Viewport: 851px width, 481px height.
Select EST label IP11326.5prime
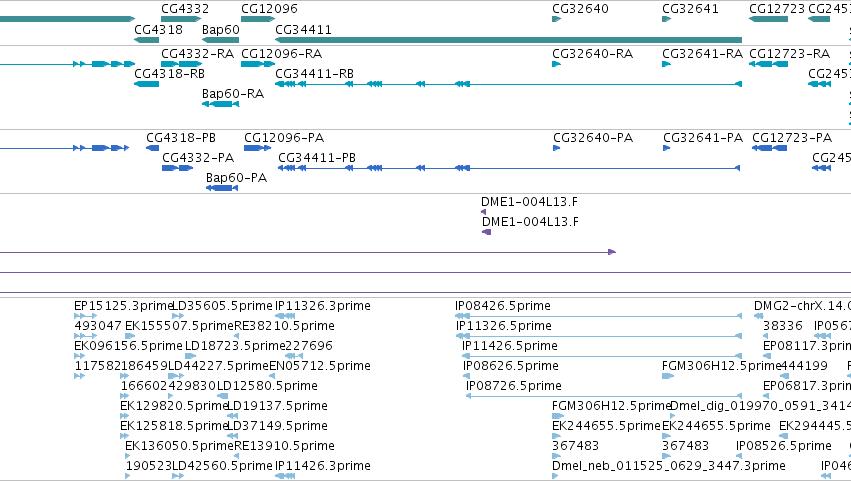pos(504,326)
